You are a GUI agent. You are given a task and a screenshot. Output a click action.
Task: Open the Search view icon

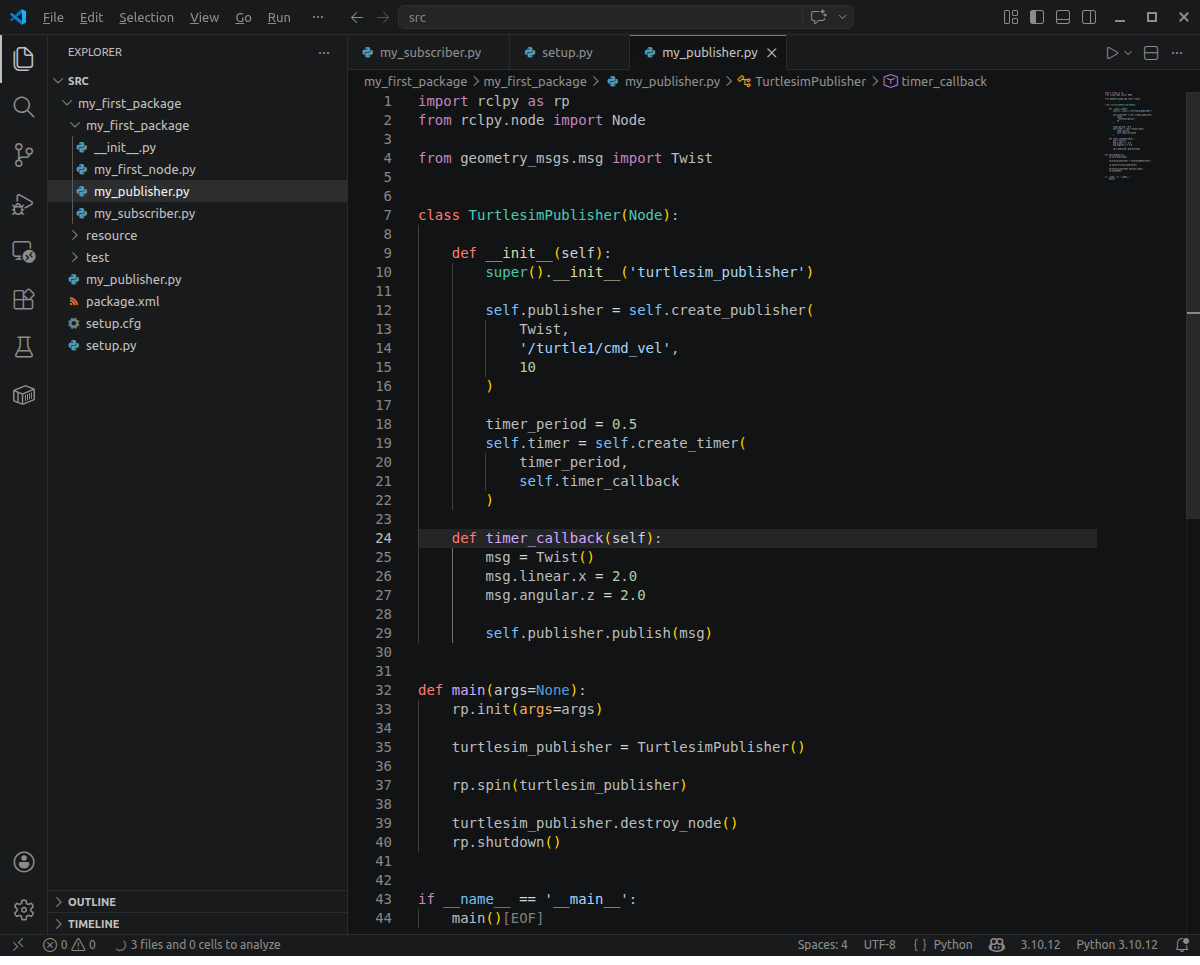pos(24,106)
